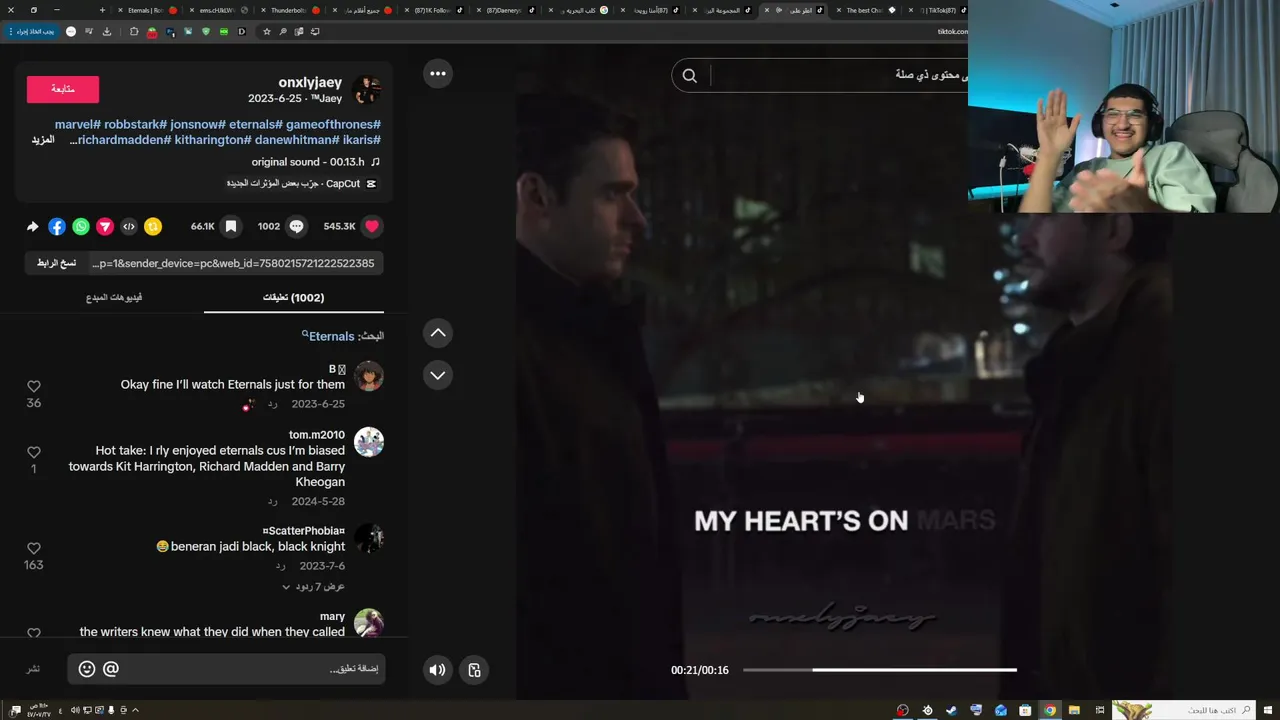This screenshot has width=1280, height=720.
Task: Go to previous video with up arrow
Action: point(438,333)
